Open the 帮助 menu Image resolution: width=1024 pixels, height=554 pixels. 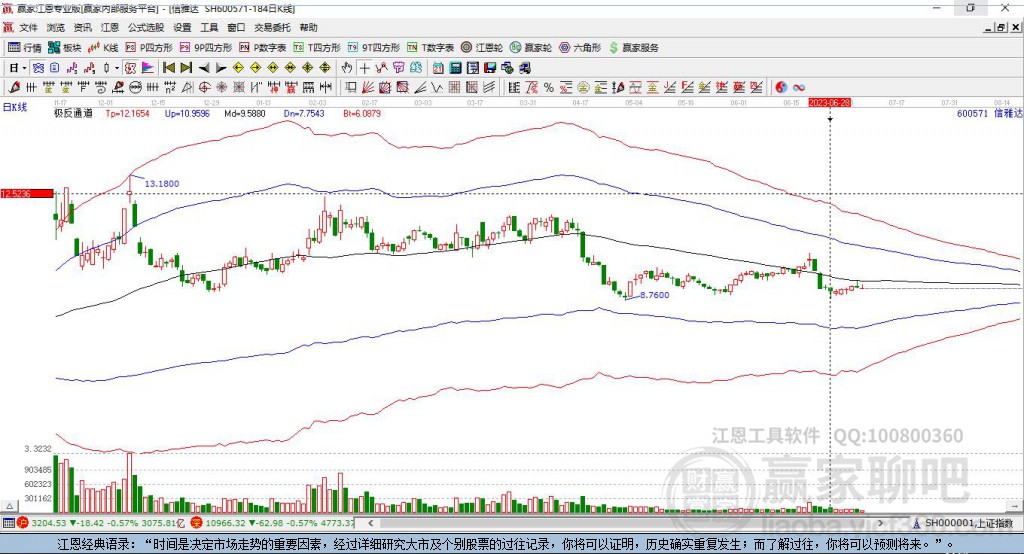pos(308,27)
